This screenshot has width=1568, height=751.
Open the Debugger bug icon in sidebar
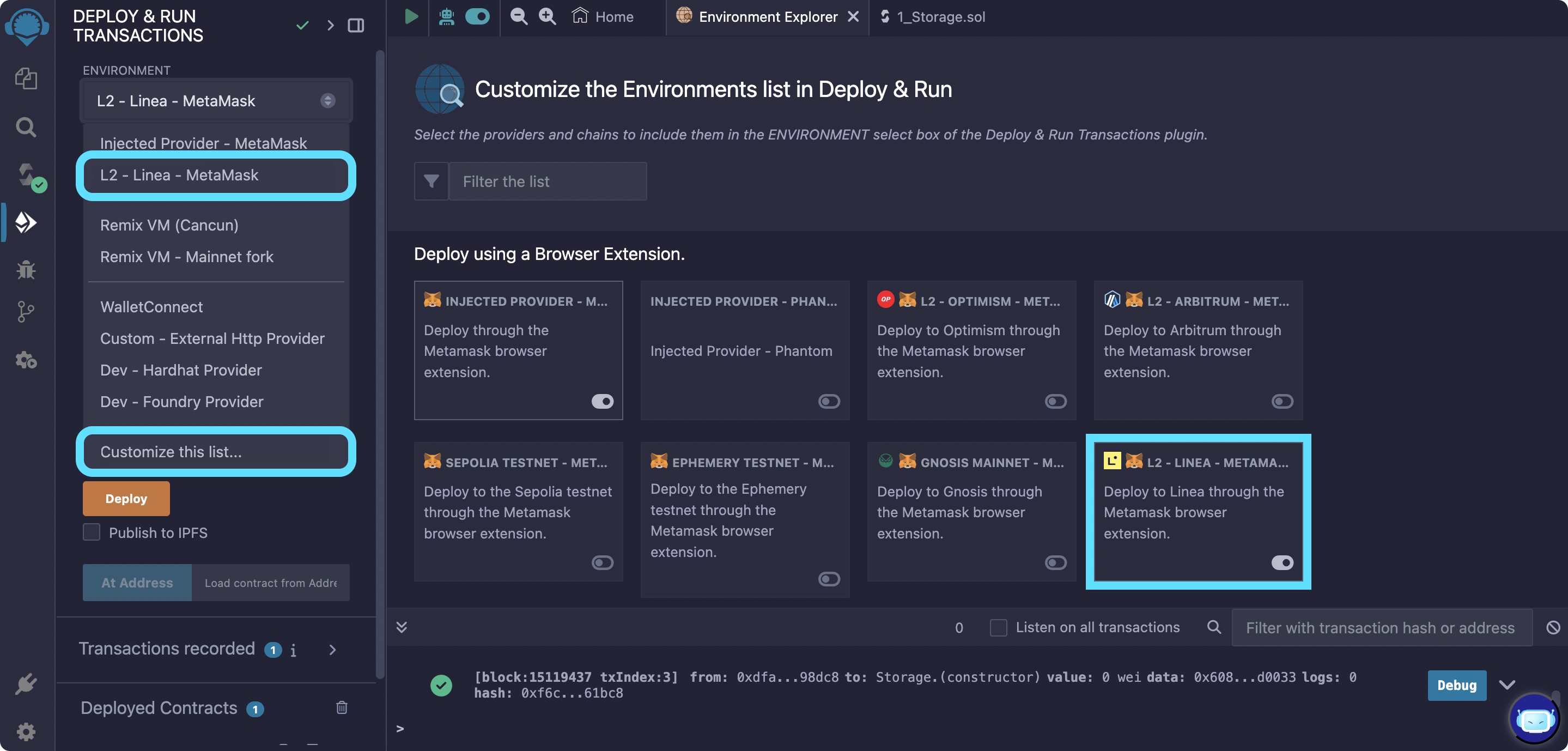26,269
